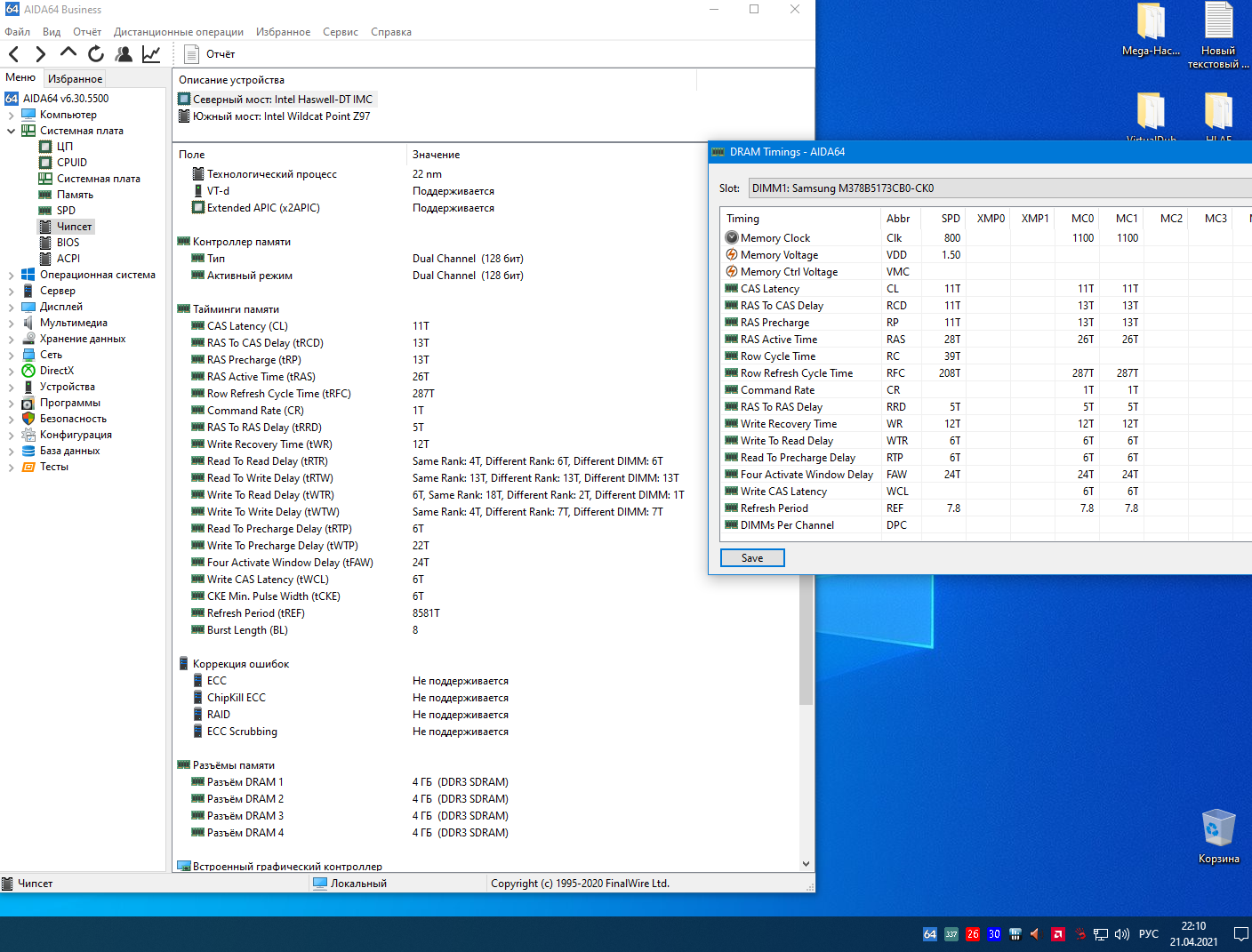Switch to the Избранное tab in the sidebar
The image size is (1252, 952).
click(75, 78)
